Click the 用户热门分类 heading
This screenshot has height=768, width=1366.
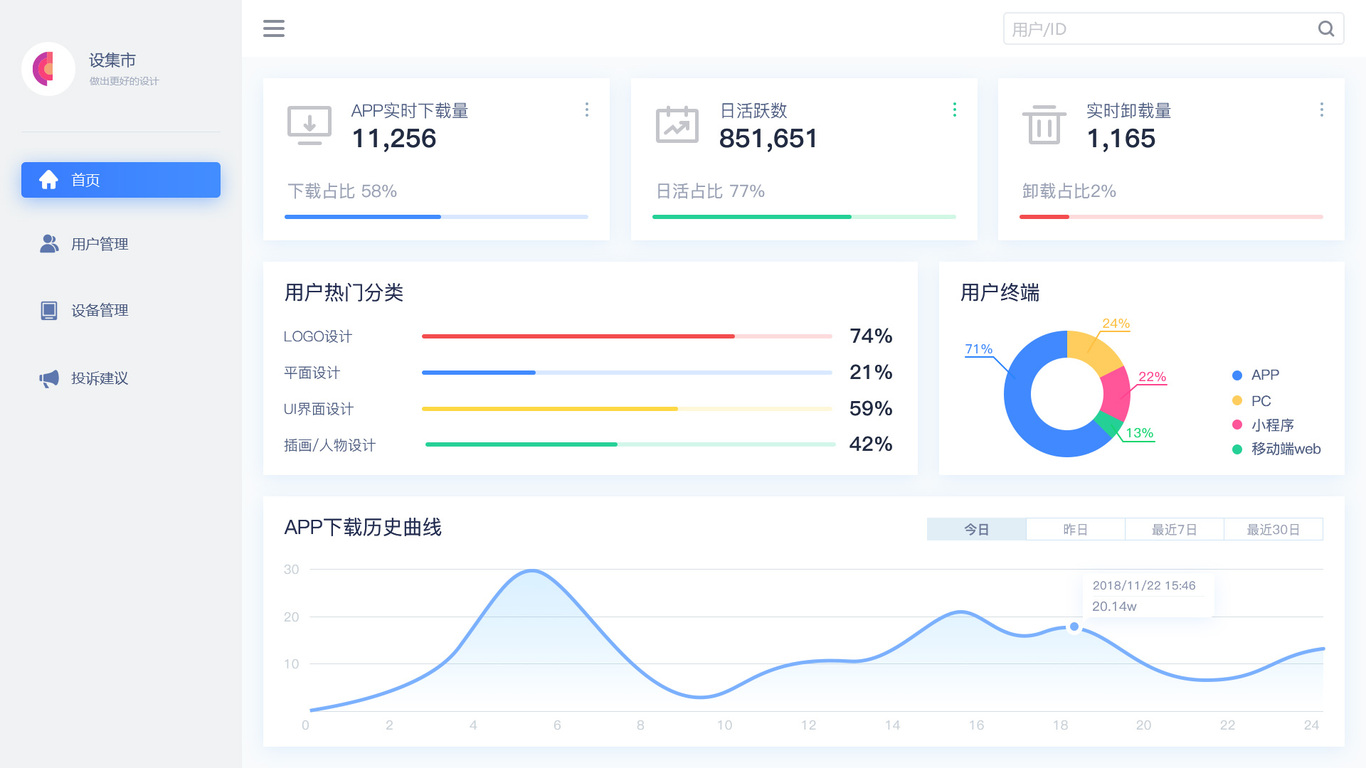coord(344,293)
